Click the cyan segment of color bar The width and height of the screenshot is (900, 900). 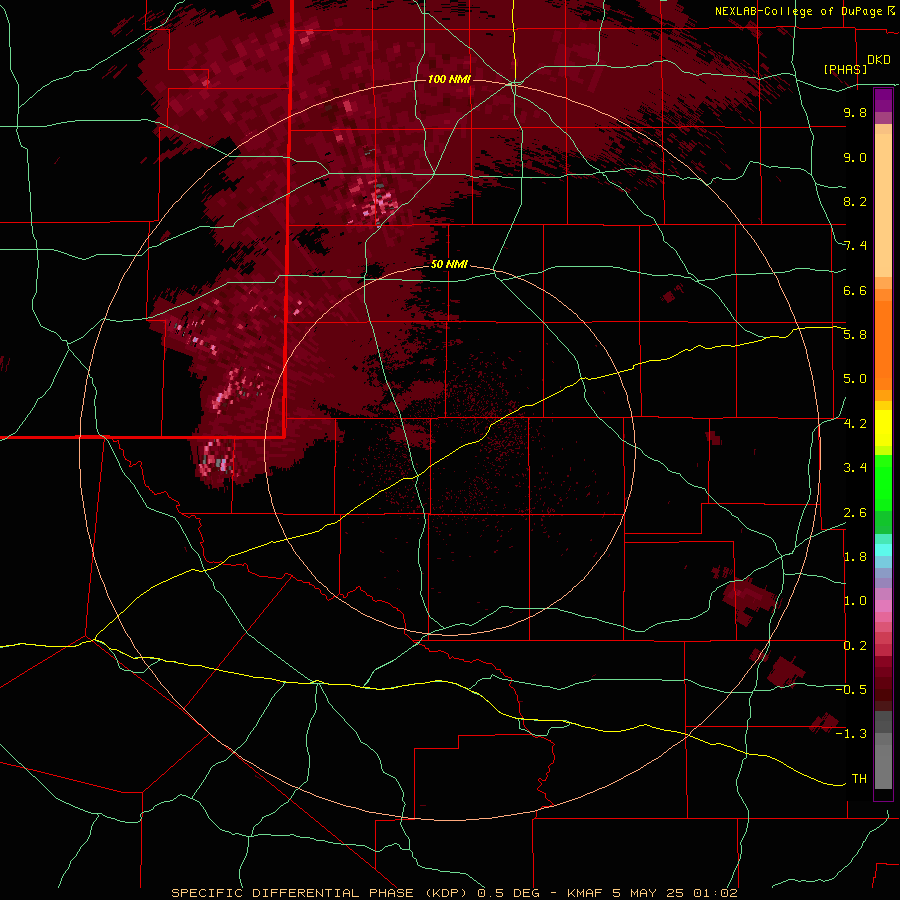(883, 550)
